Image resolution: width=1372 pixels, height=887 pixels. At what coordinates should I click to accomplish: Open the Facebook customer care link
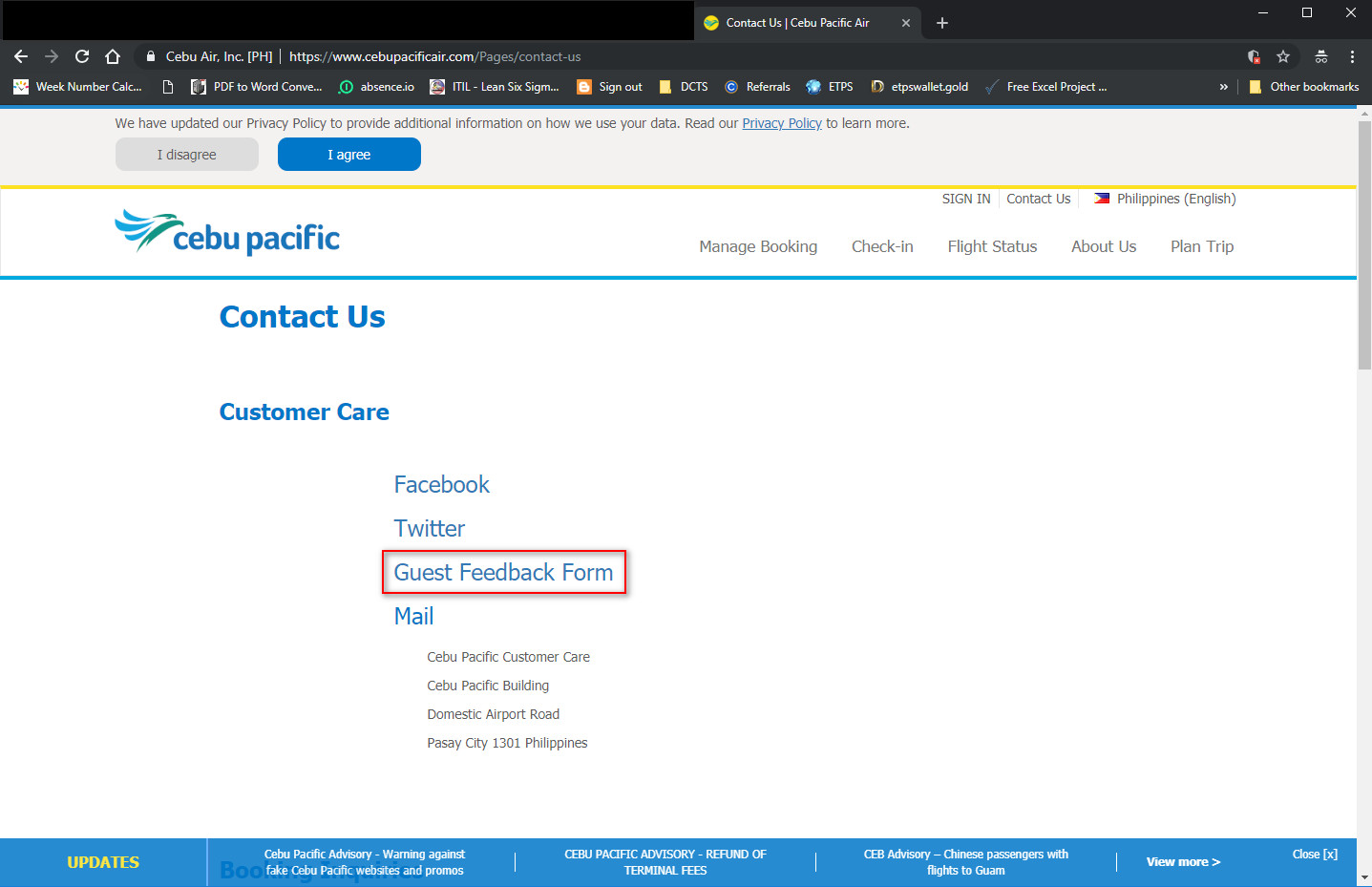(441, 485)
